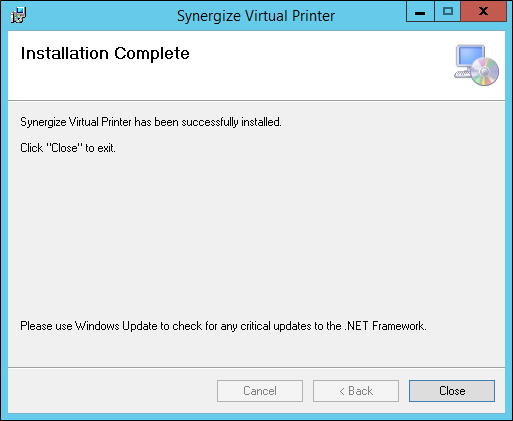Maximize the installer window
This screenshot has width=513, height=421.
[x=448, y=12]
